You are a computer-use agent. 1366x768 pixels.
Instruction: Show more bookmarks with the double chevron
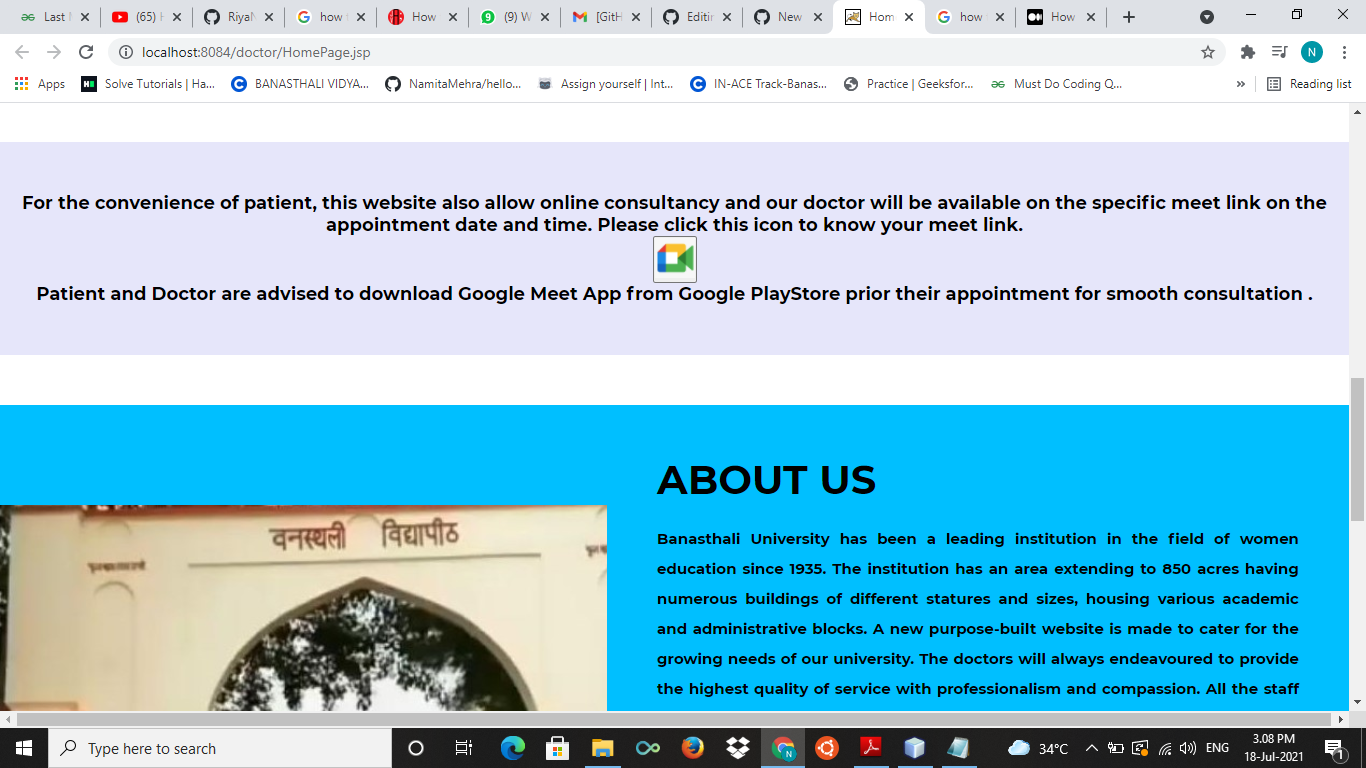(1241, 84)
